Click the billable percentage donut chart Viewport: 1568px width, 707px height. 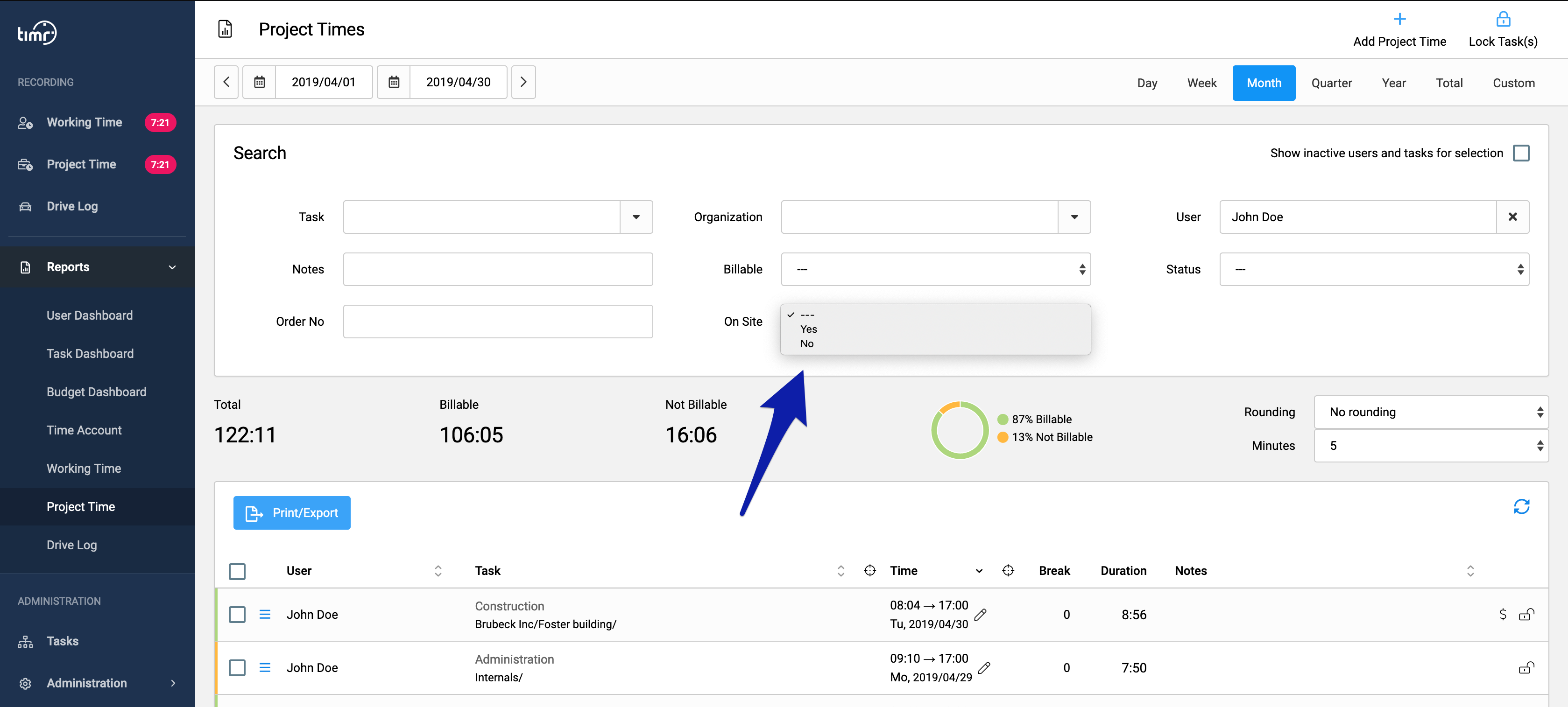point(959,429)
